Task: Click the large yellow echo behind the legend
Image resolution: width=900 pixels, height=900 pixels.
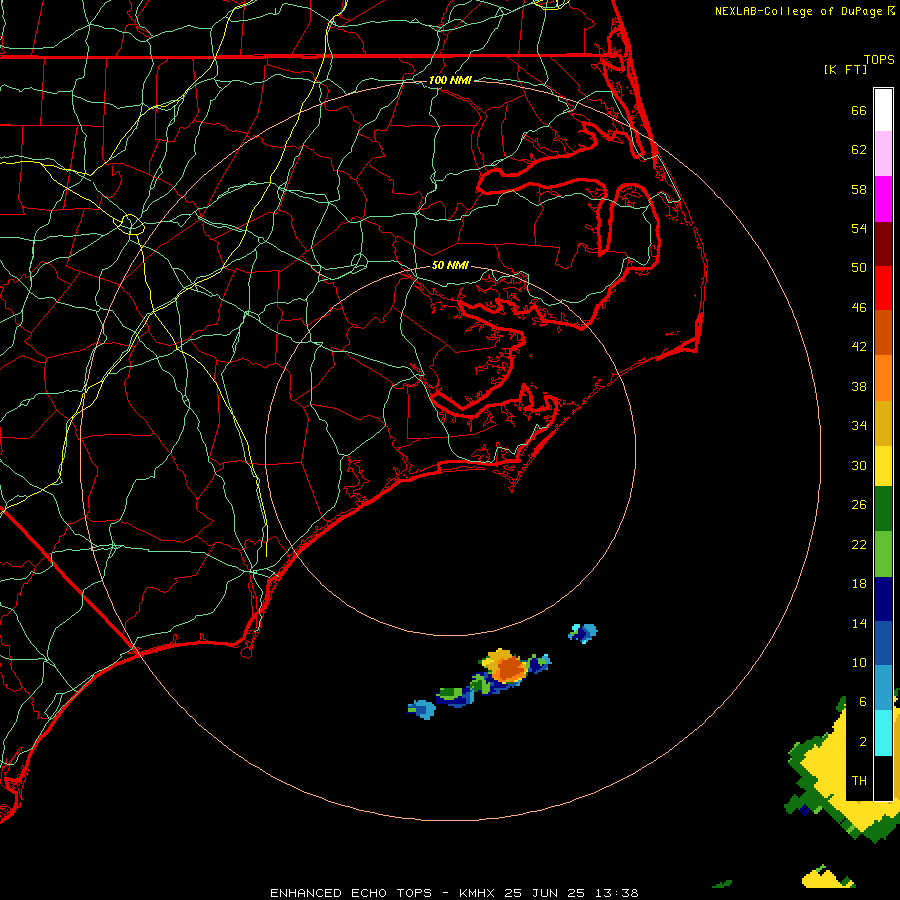Action: [x=832, y=769]
